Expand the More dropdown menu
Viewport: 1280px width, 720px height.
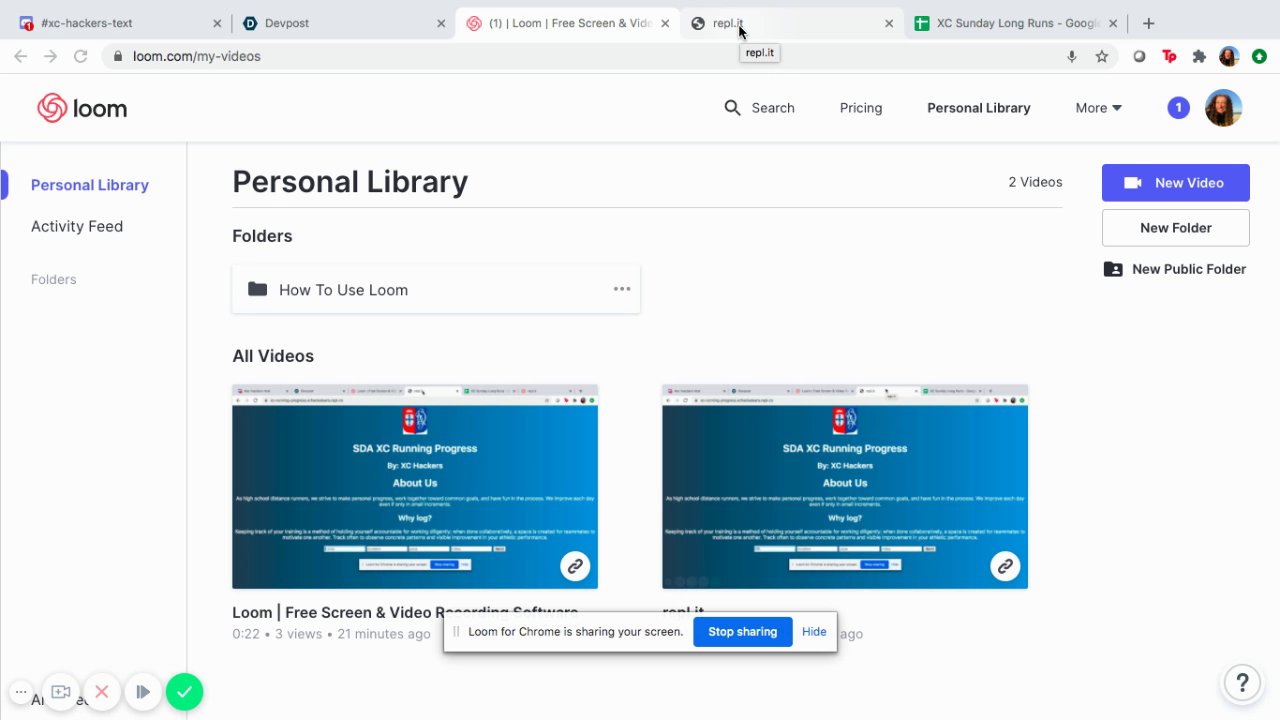coord(1098,108)
